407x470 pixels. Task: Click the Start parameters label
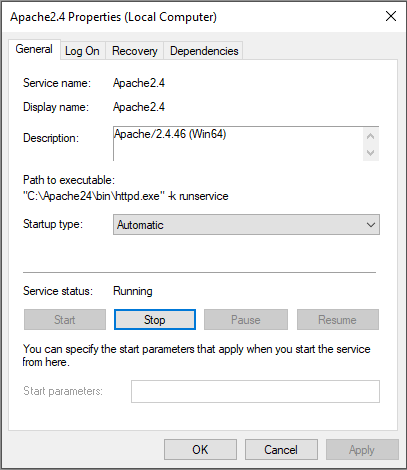point(63,391)
